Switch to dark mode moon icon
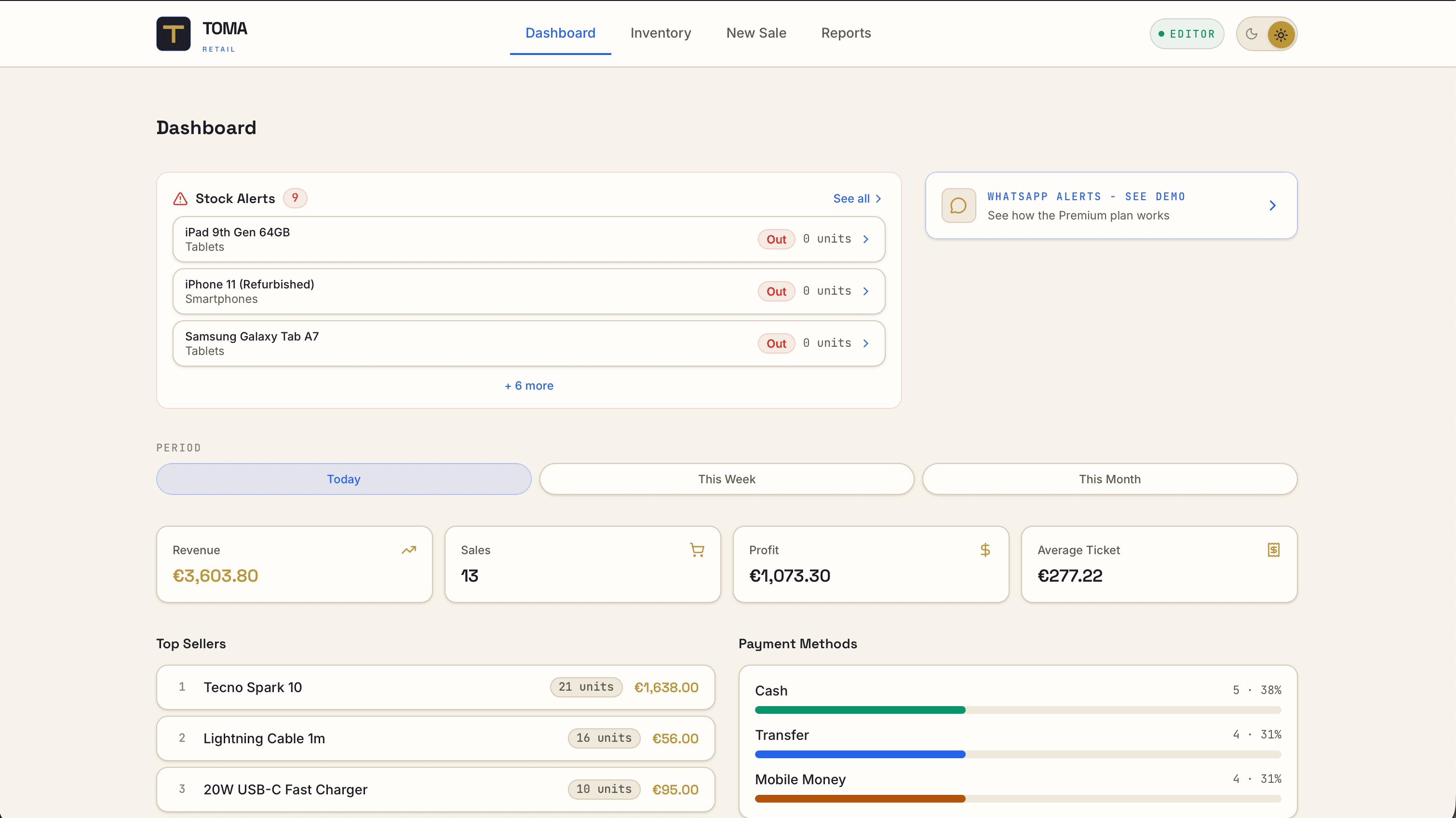Viewport: 1456px width, 818px height. pyautogui.click(x=1252, y=34)
